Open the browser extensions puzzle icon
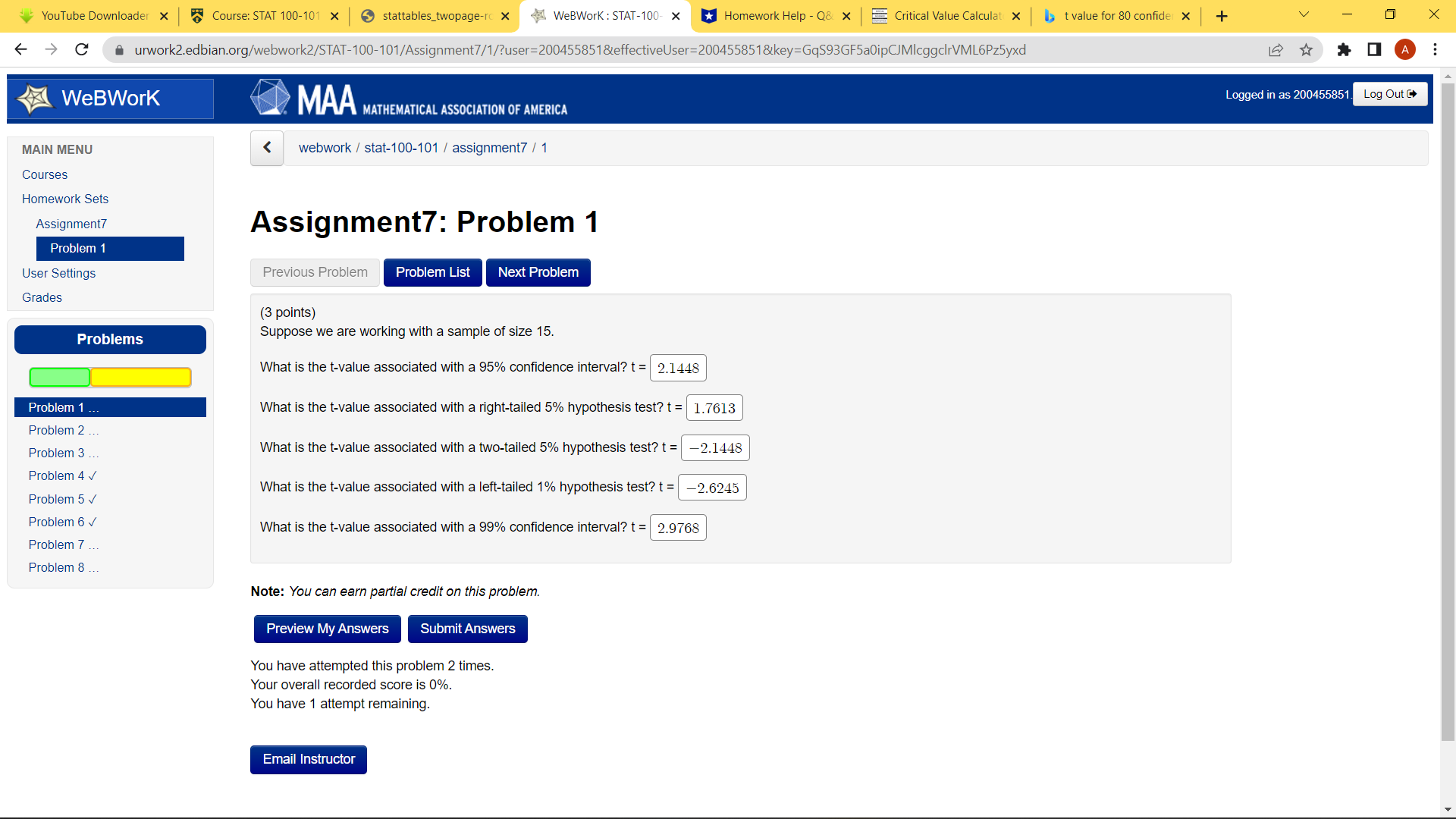This screenshot has width=1456, height=819. click(1344, 50)
